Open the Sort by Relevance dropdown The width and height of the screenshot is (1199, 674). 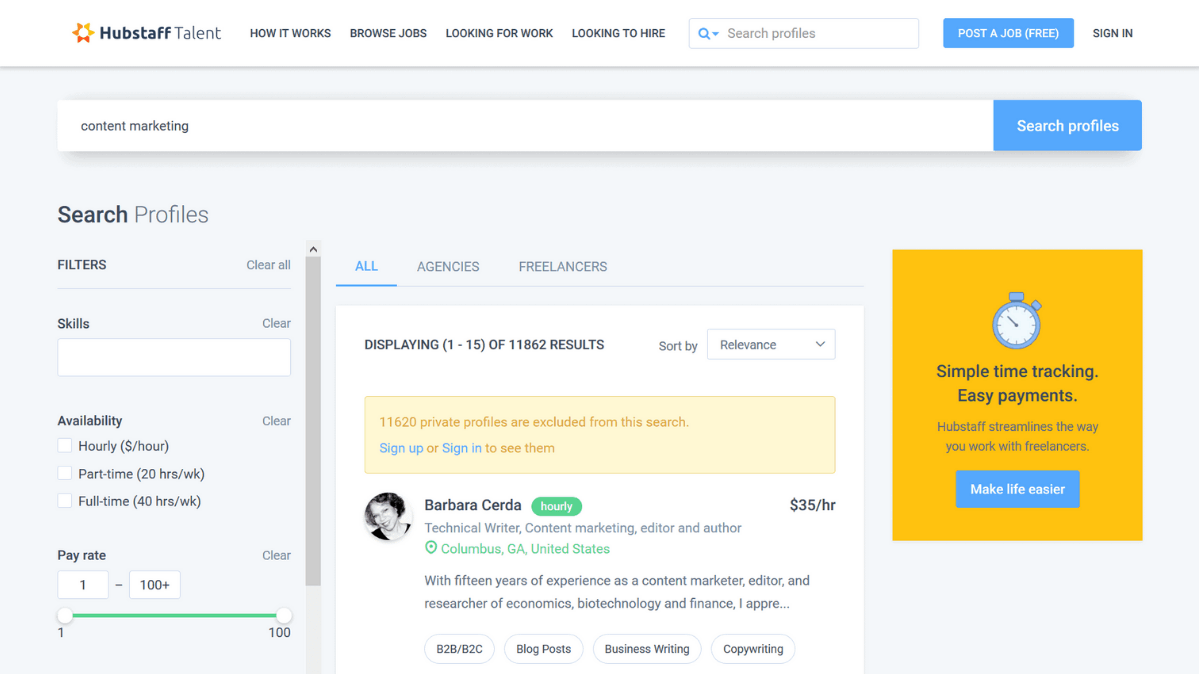click(x=771, y=344)
